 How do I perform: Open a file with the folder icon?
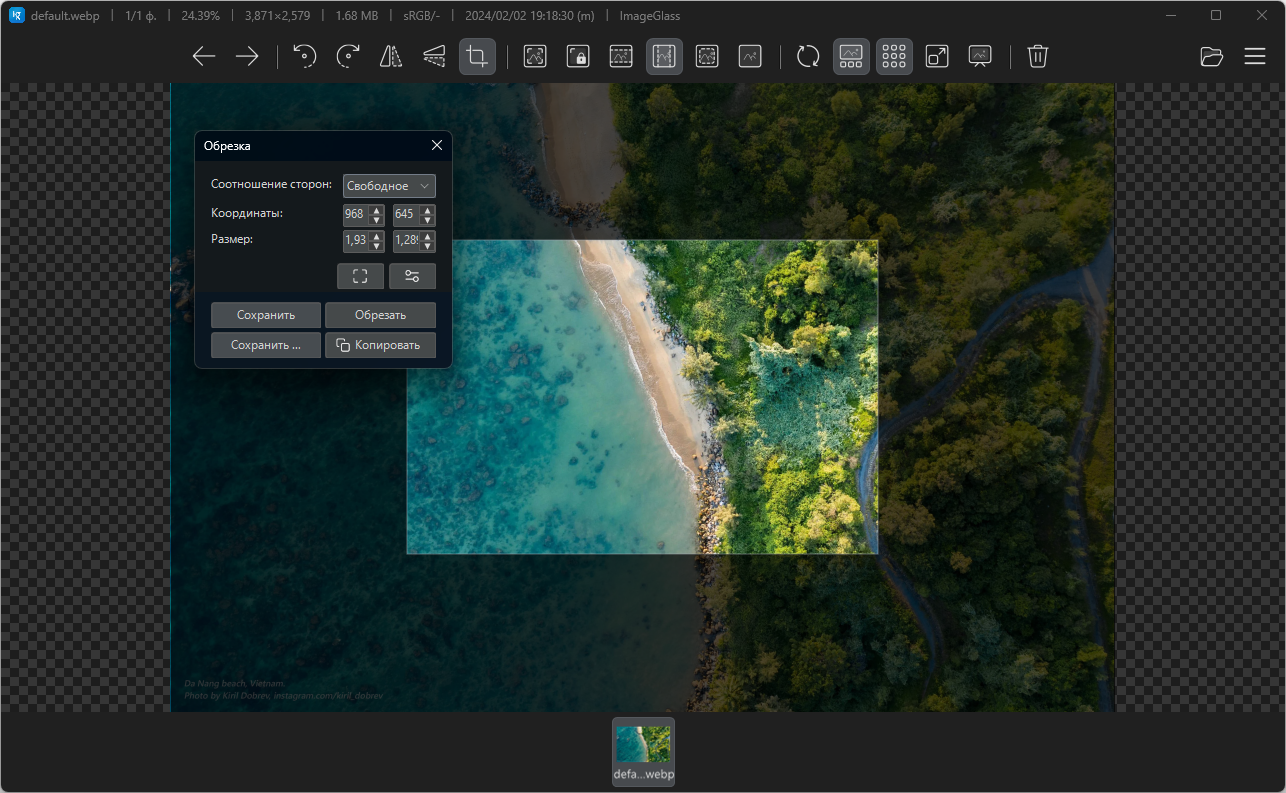point(1212,57)
